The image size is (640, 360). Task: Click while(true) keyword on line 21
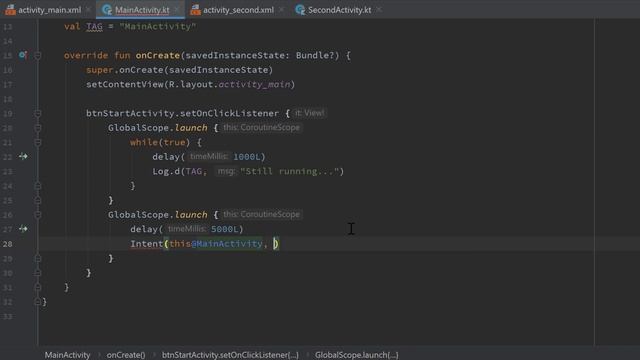[x=160, y=142]
